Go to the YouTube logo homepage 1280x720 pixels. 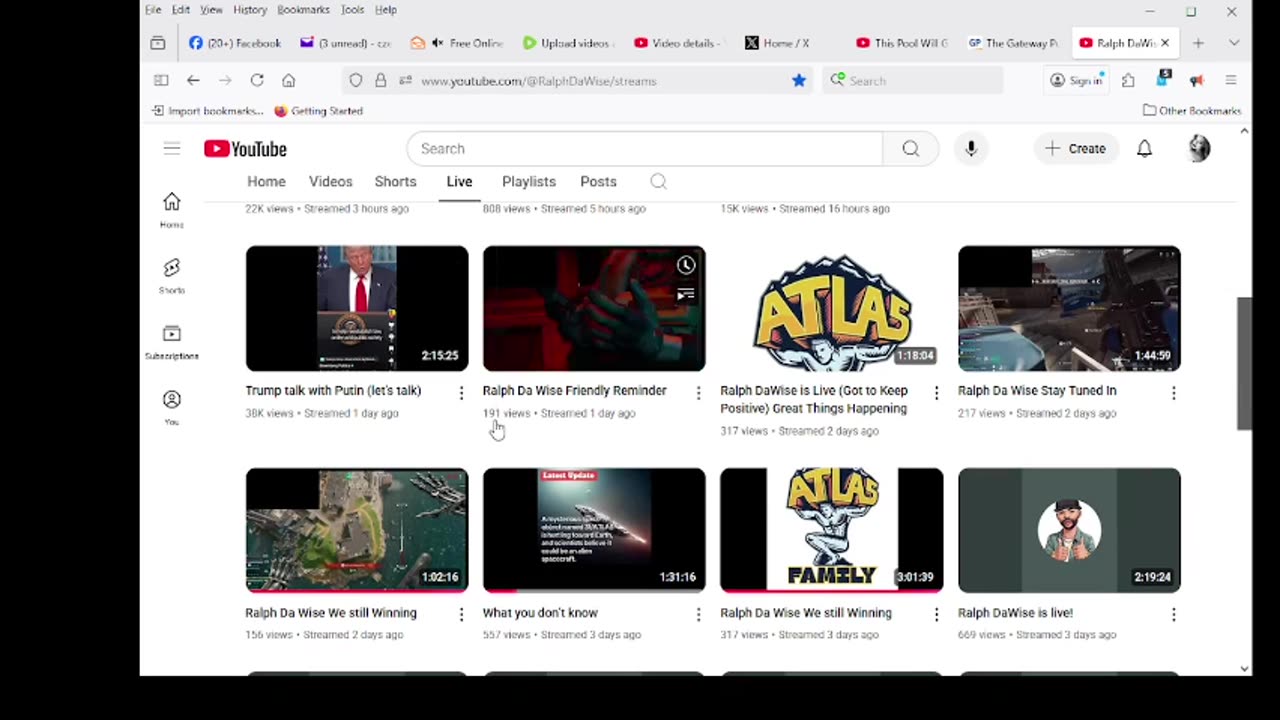tap(245, 149)
